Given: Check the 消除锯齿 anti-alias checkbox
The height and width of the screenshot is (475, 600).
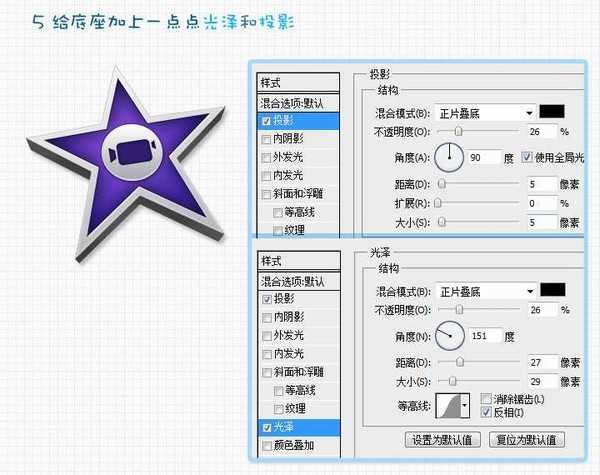Looking at the screenshot, I should pyautogui.click(x=486, y=399).
